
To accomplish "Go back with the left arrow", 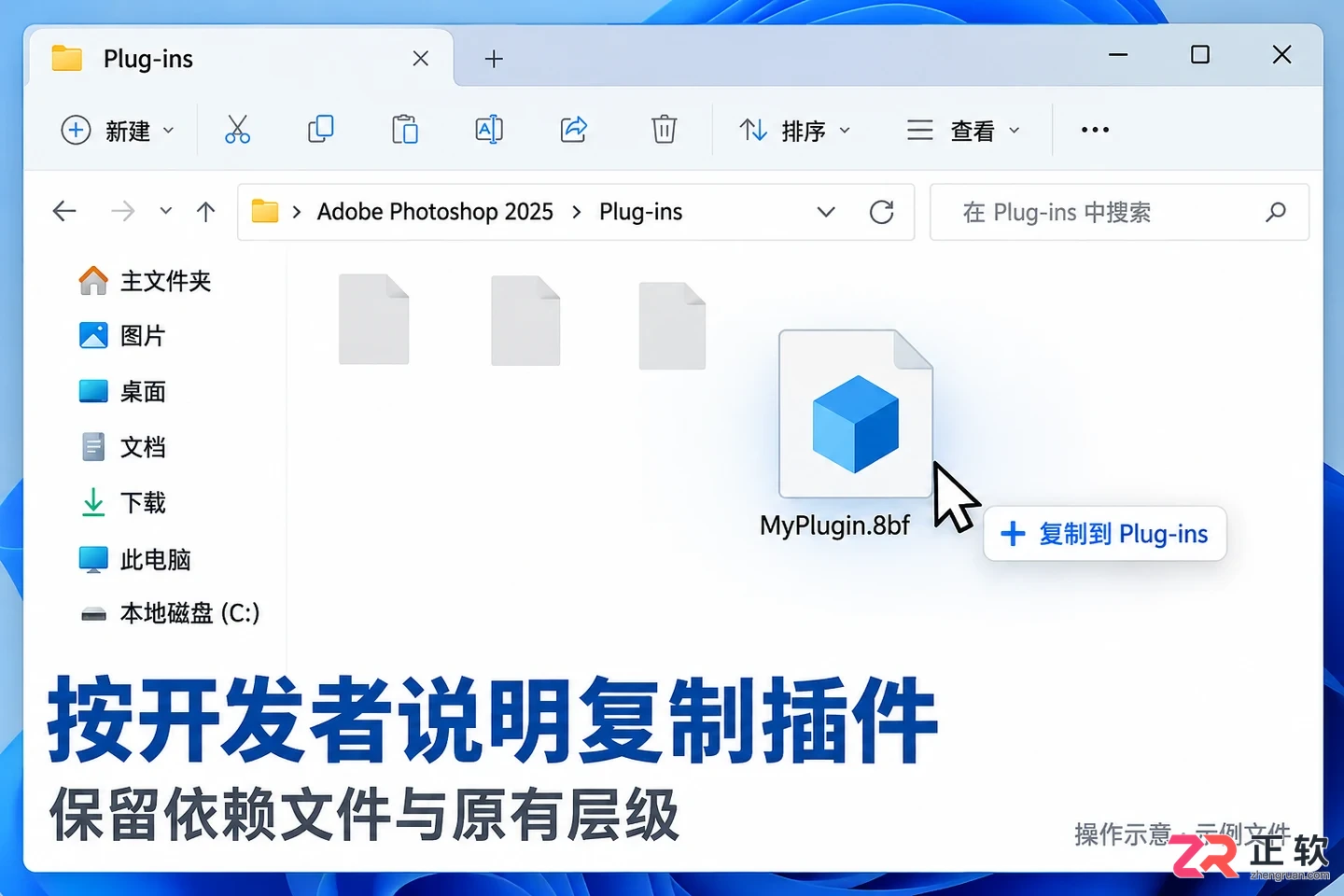I will point(64,212).
